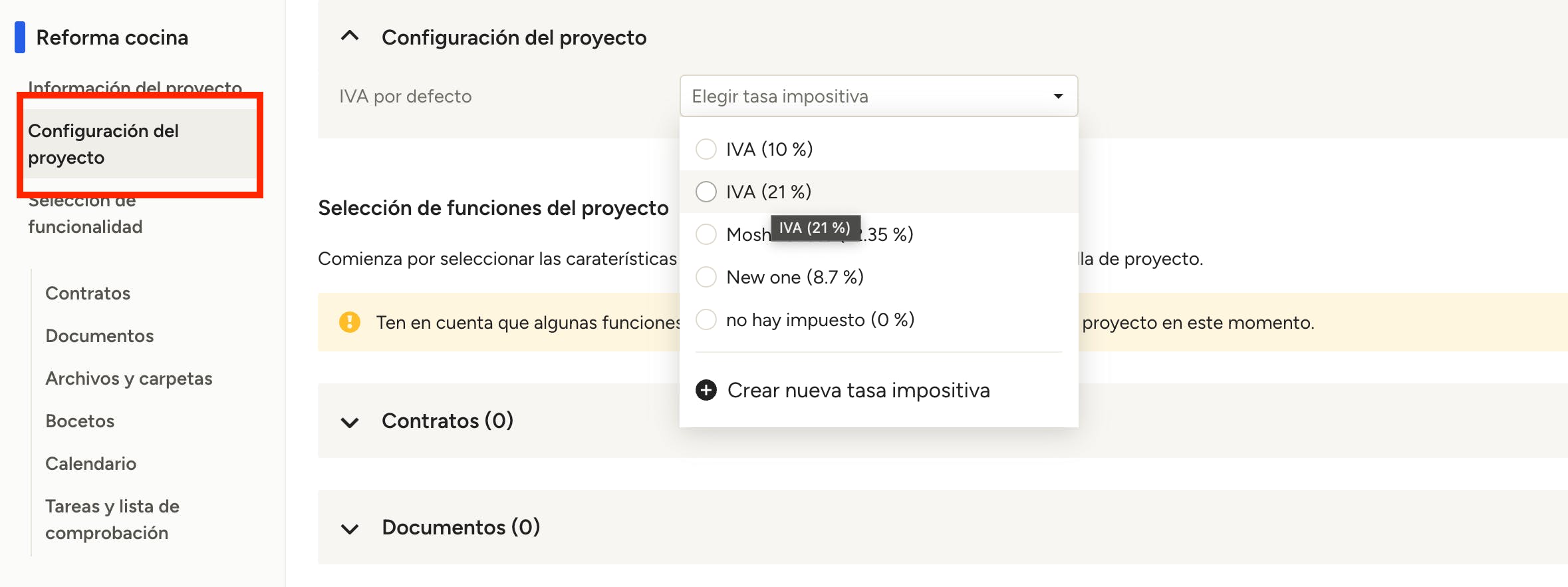Open the Elegir tasa impositiva dropdown
Screen dimensions: 1568x587
point(878,97)
